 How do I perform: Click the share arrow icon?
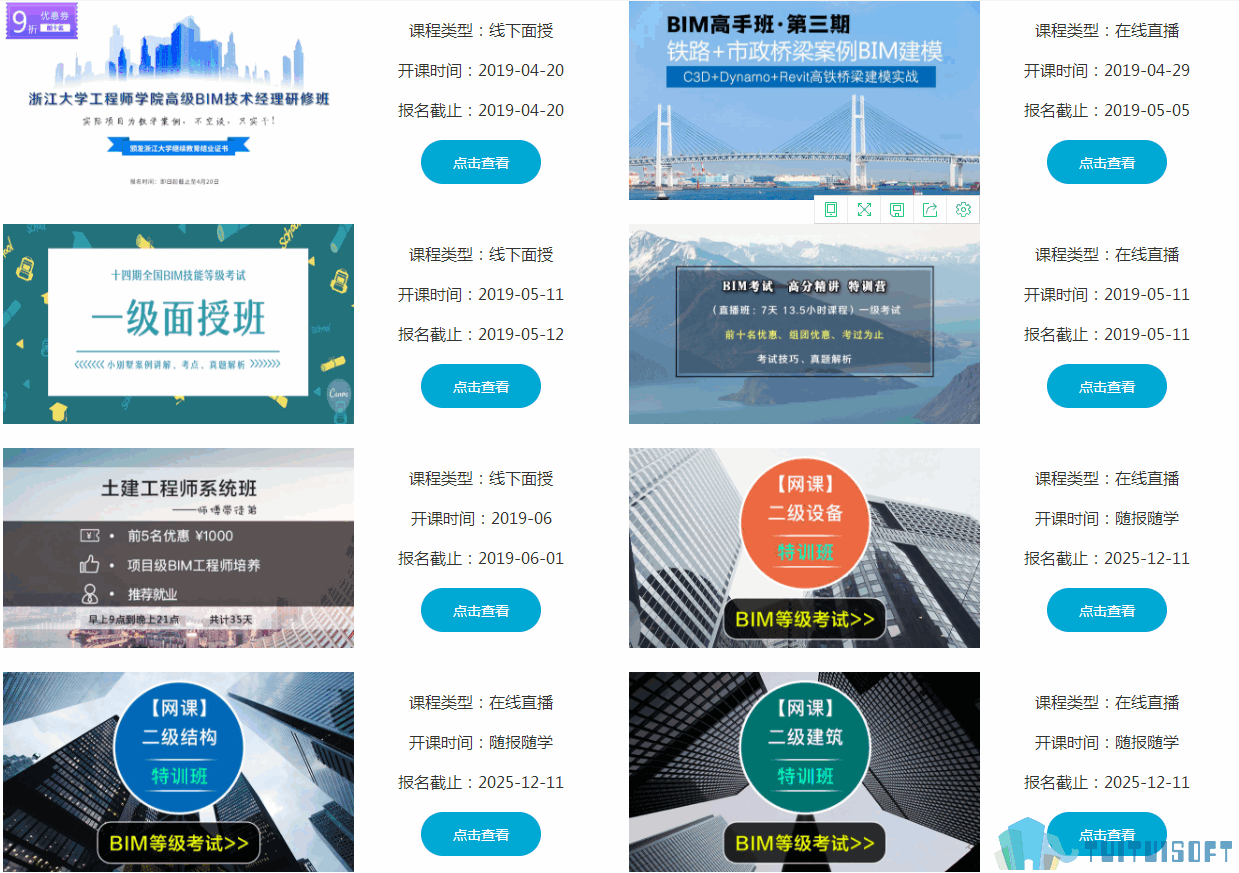[x=930, y=210]
